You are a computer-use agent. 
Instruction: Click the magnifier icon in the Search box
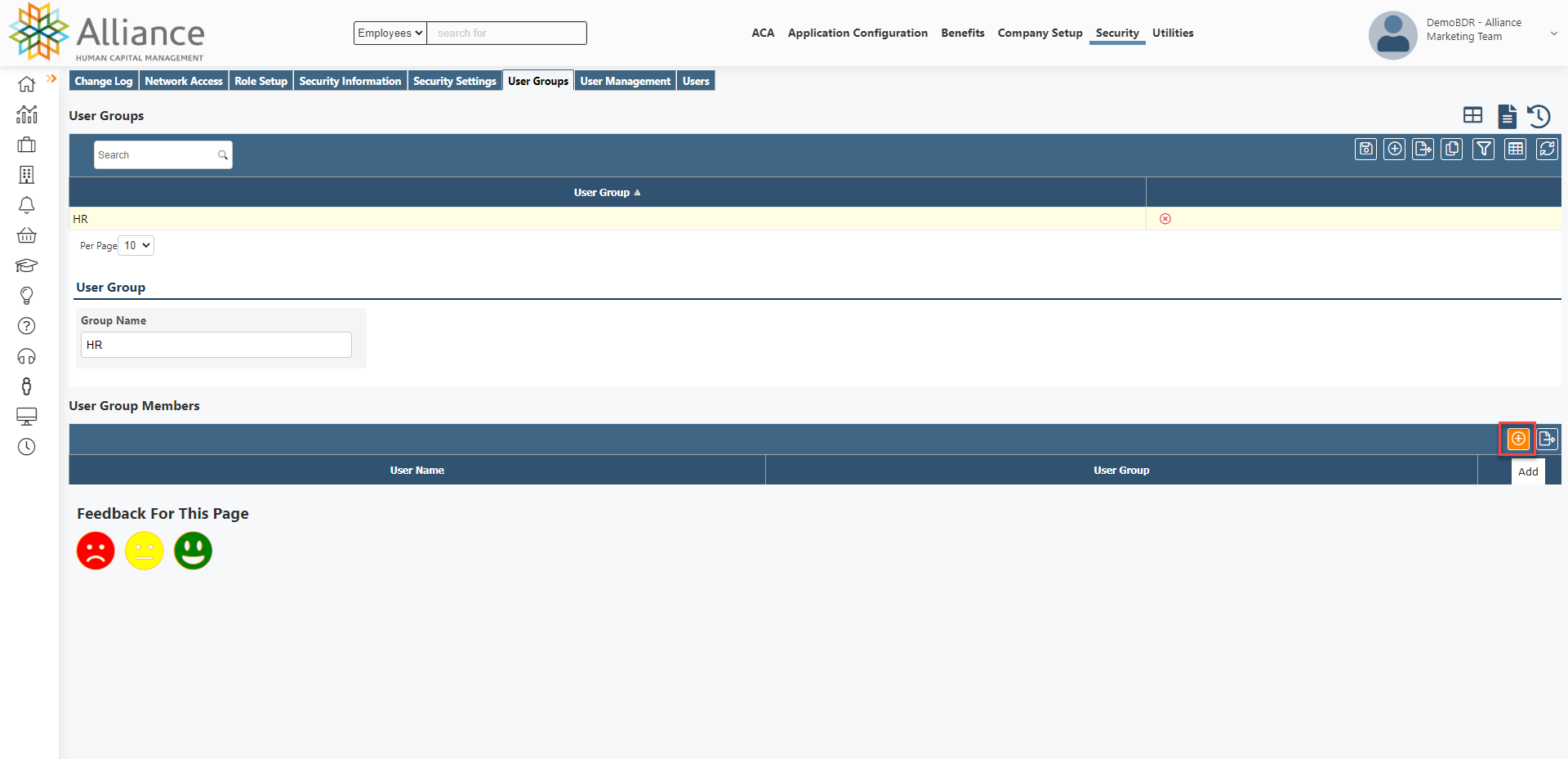pyautogui.click(x=222, y=155)
